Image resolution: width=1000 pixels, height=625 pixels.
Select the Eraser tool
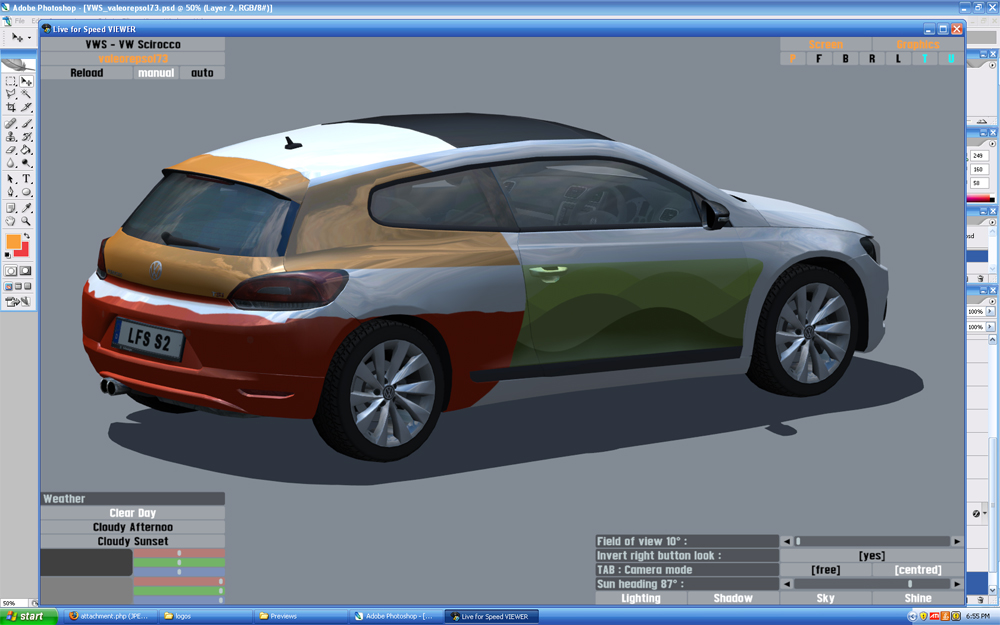11,150
